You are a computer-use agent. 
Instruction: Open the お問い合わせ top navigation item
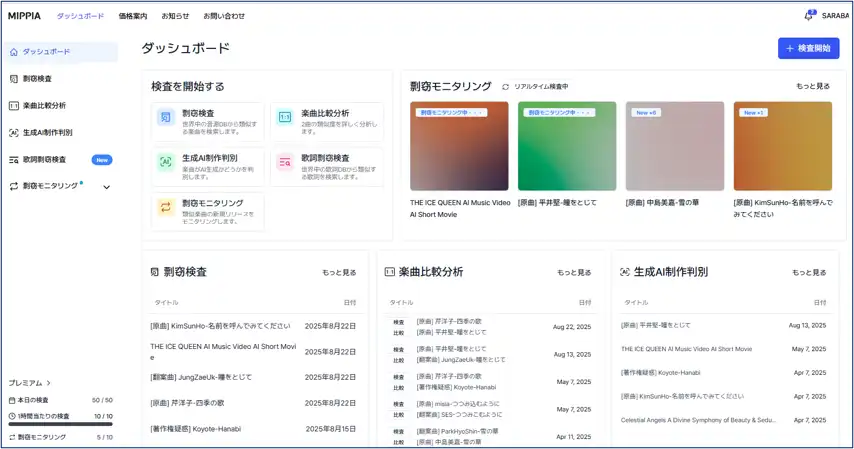pyautogui.click(x=224, y=16)
